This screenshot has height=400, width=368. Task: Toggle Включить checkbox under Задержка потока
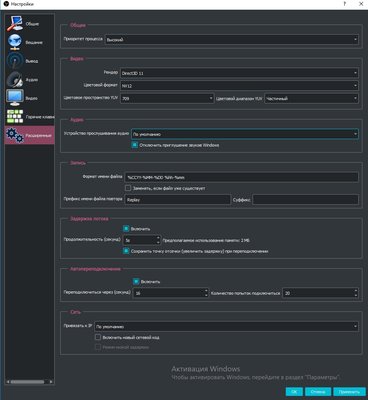(x=126, y=229)
